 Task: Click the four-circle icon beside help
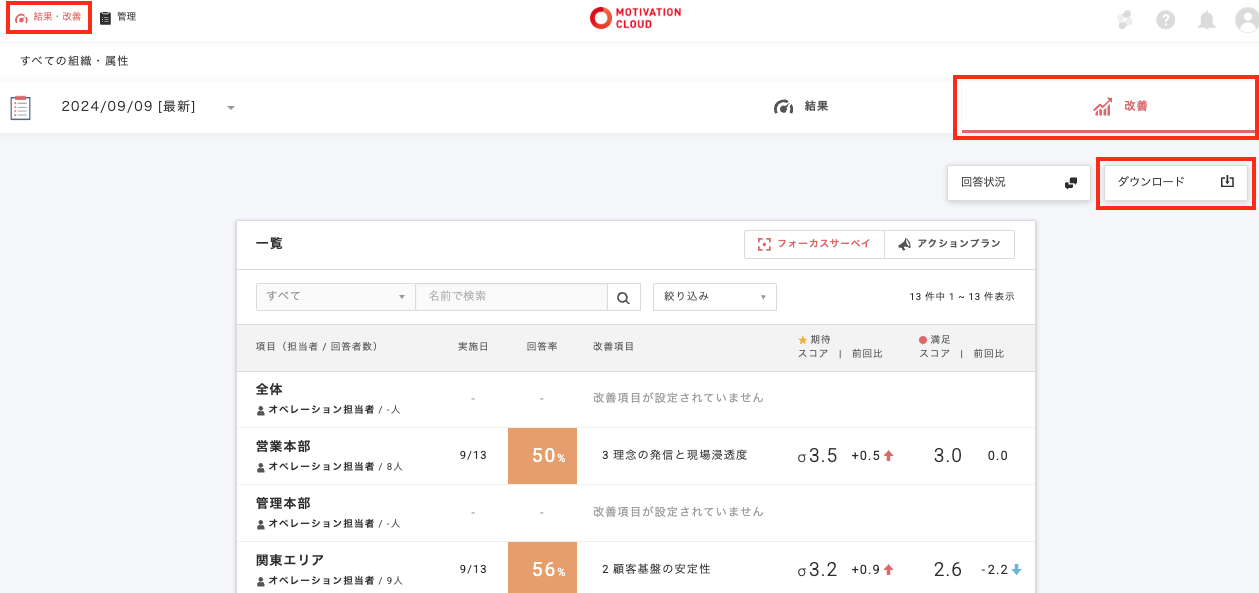[x=1125, y=20]
